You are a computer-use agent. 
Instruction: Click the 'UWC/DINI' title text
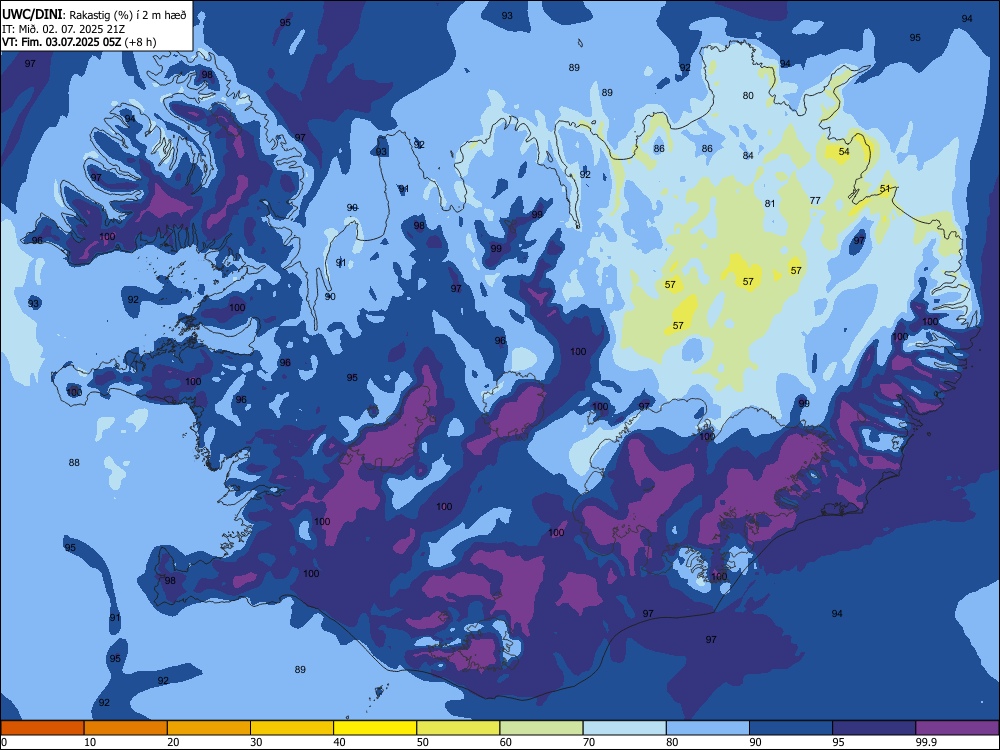(x=32, y=14)
